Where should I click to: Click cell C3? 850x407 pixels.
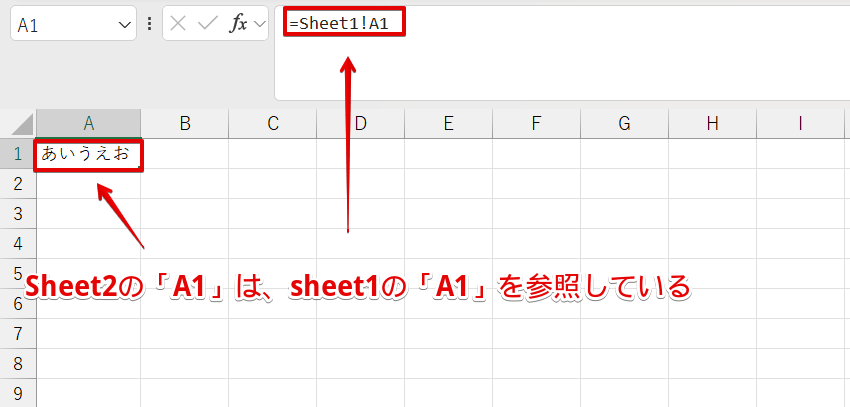click(x=273, y=214)
